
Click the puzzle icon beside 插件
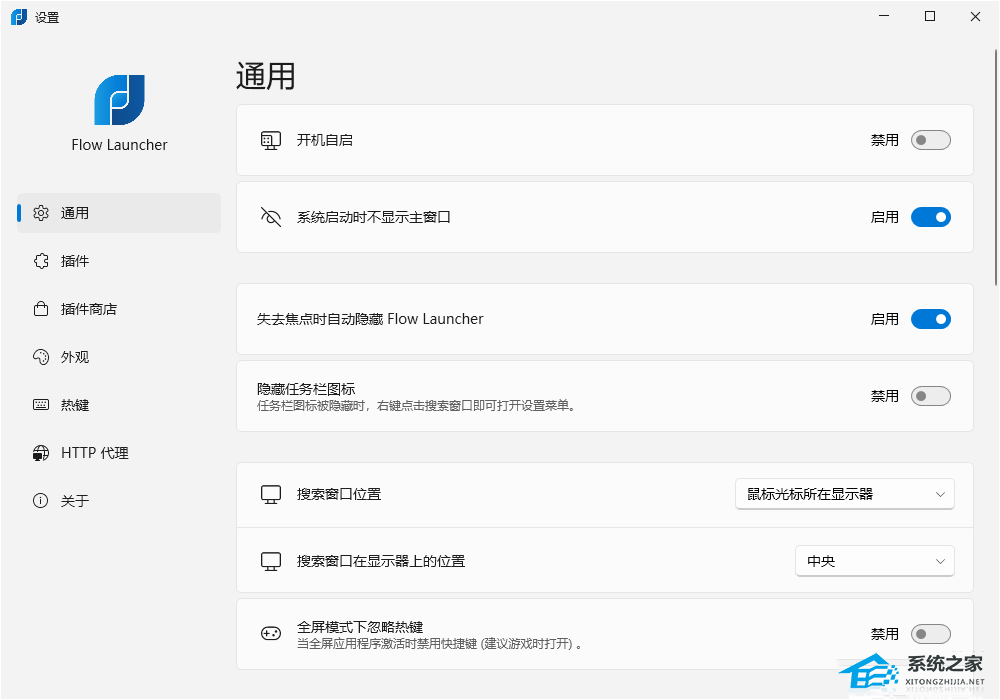point(41,261)
